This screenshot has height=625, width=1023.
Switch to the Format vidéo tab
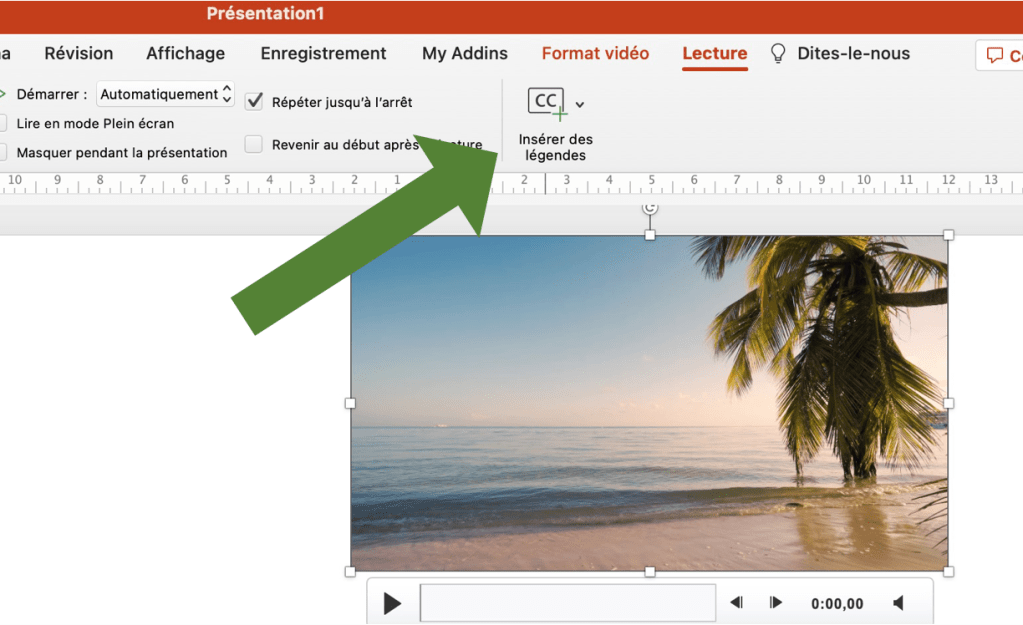coord(595,54)
